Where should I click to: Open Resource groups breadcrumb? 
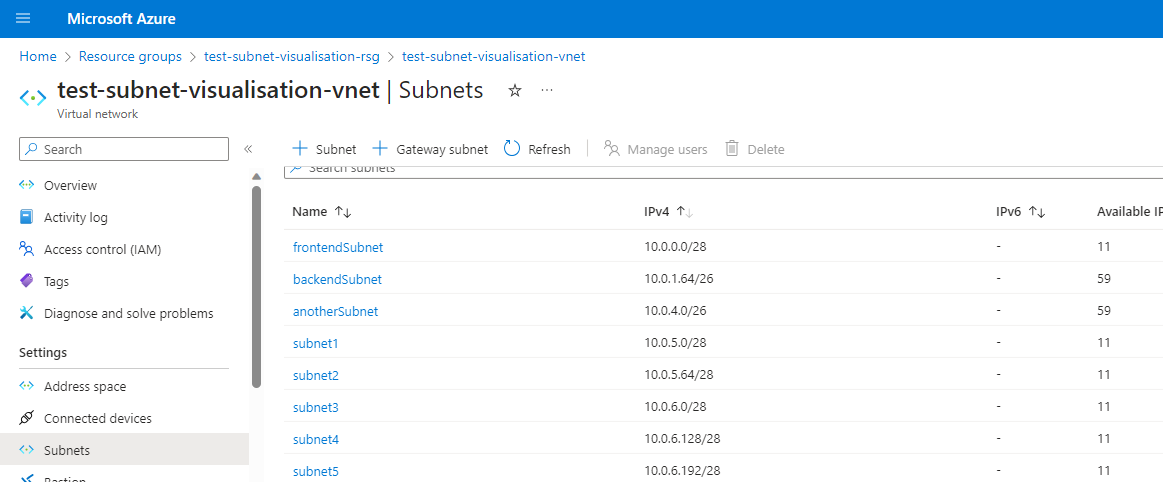point(130,56)
